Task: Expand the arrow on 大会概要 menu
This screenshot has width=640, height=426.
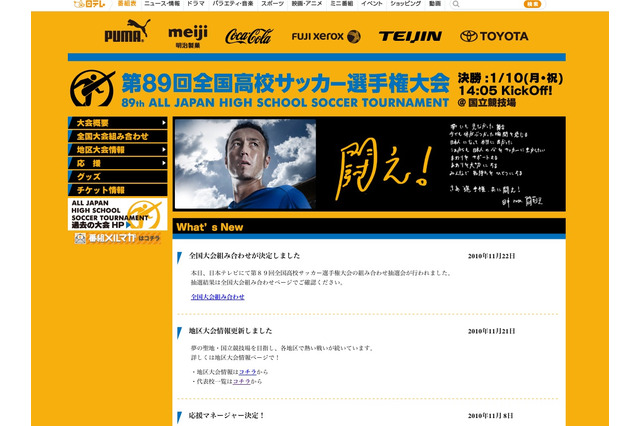Action: 163,123
